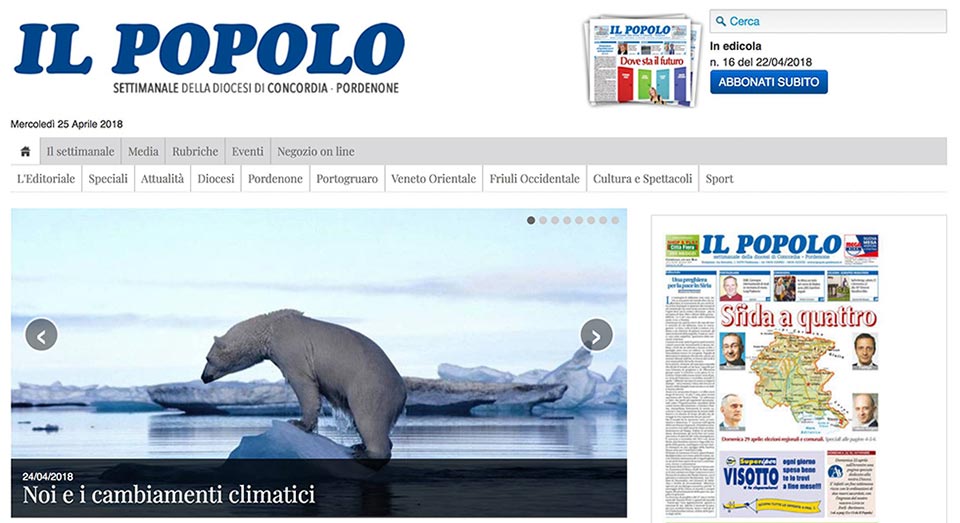This screenshot has width=960, height=523.
Task: Open the Cultura e Spettacoli tab
Action: coord(642,179)
